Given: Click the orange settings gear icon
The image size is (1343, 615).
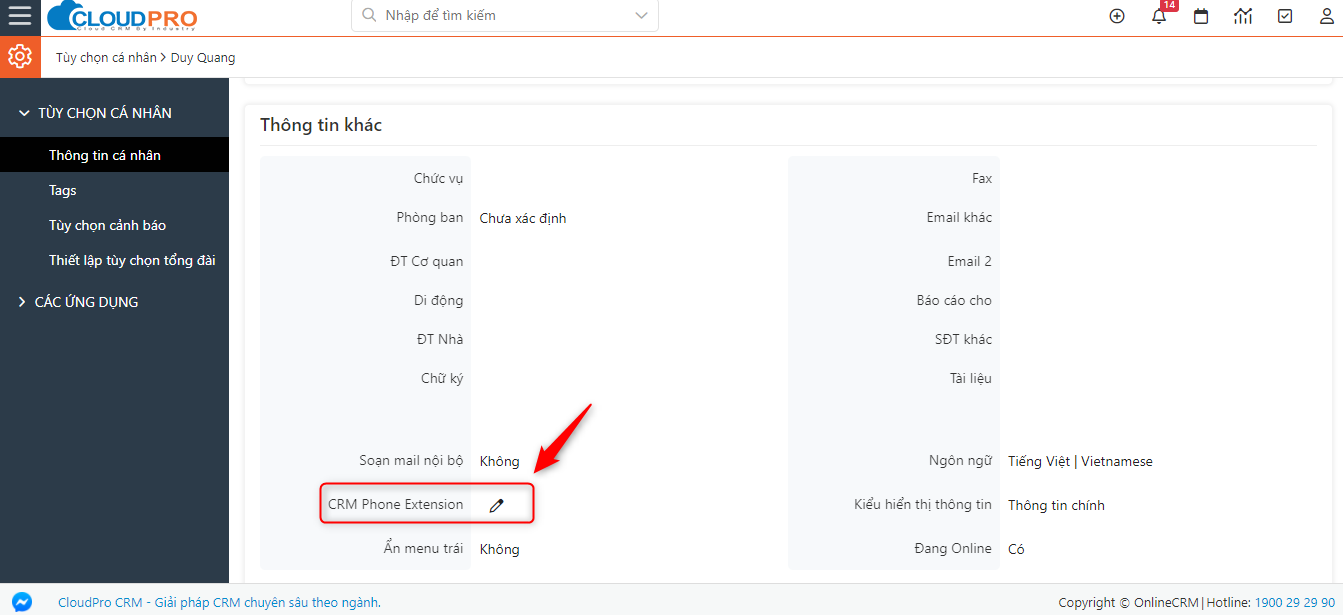Looking at the screenshot, I should pos(20,57).
